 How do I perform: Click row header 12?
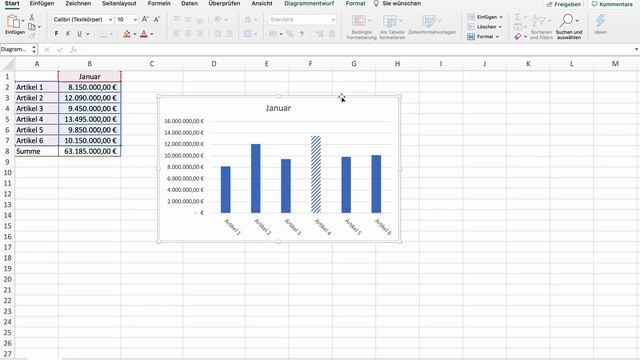tap(7, 194)
